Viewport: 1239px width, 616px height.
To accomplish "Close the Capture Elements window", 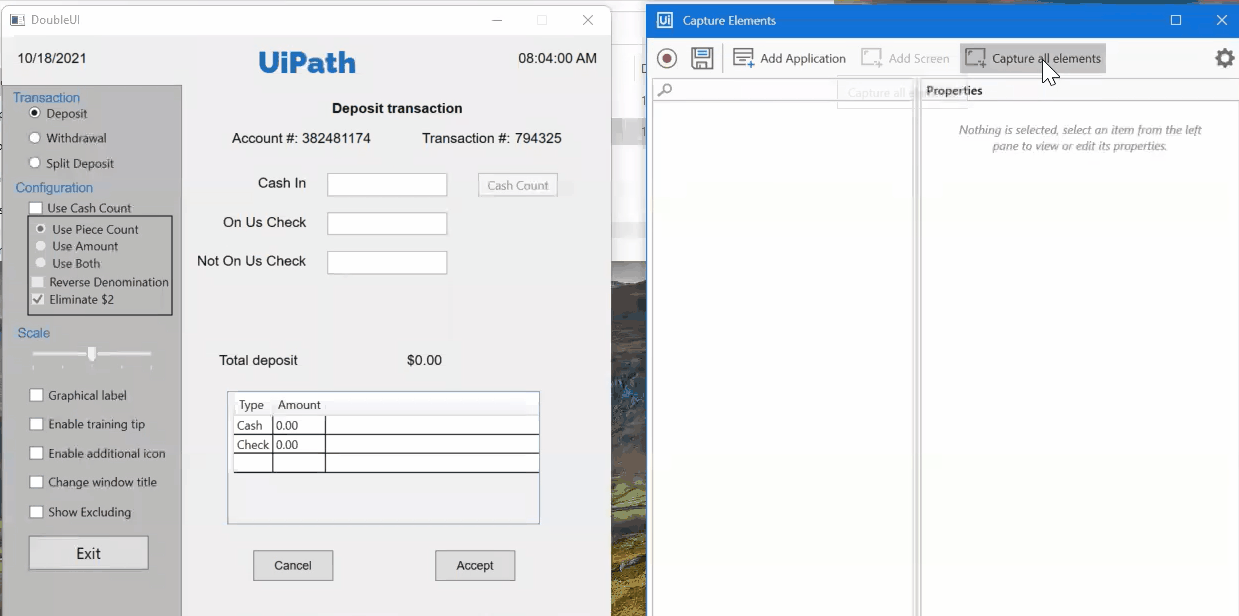I will tap(1221, 20).
